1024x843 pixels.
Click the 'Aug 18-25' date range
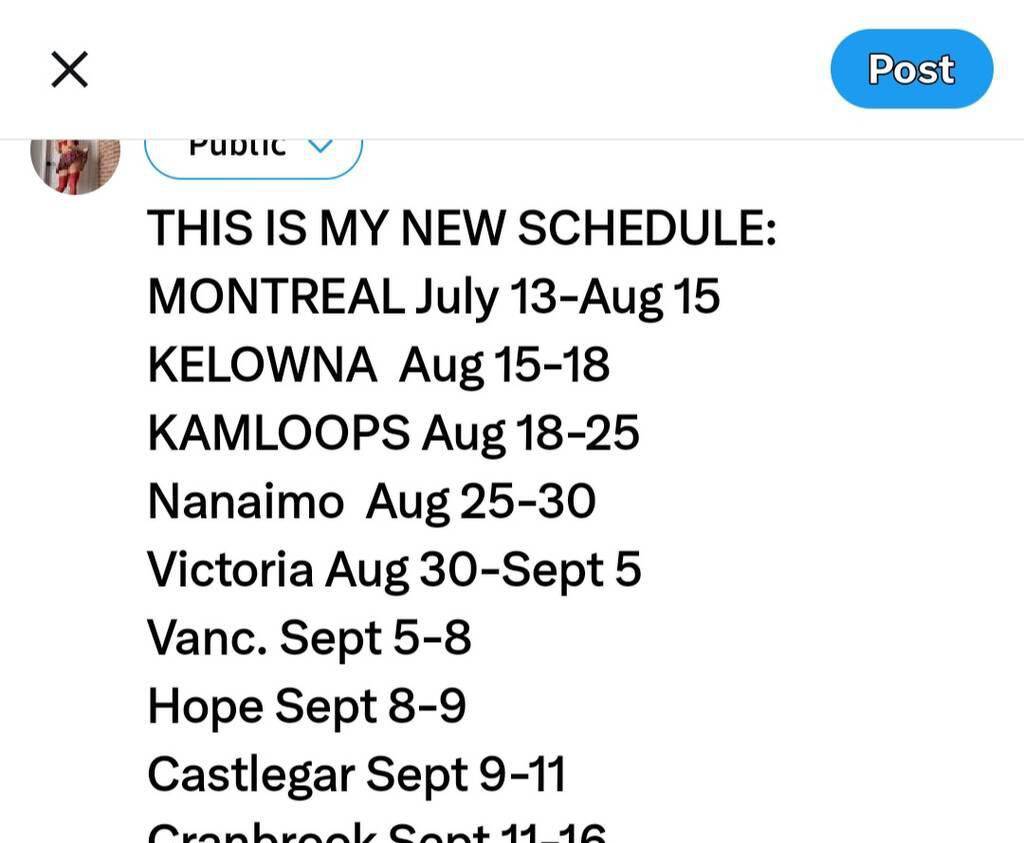pyautogui.click(x=530, y=433)
